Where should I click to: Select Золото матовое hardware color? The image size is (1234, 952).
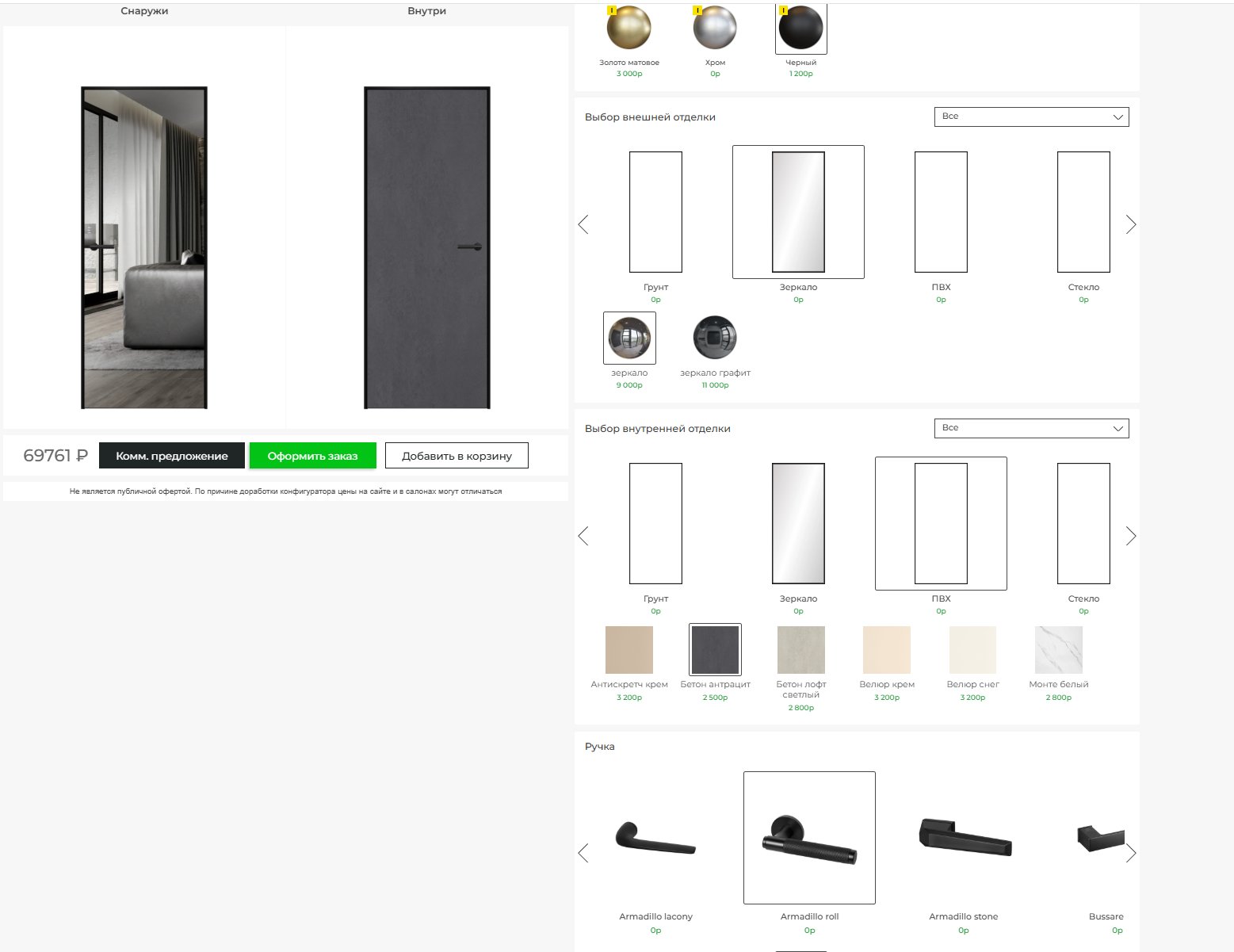[x=629, y=28]
